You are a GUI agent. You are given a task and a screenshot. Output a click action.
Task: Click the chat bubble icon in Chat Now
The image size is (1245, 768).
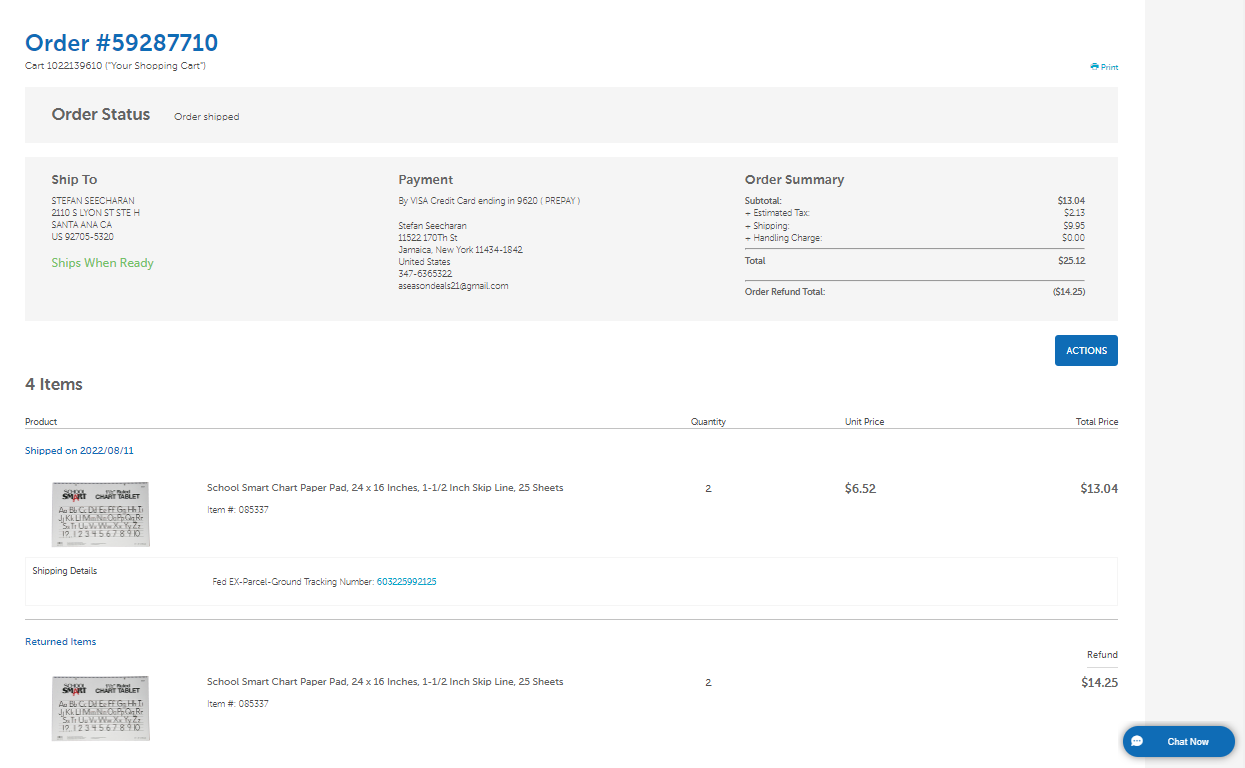[x=1138, y=742]
